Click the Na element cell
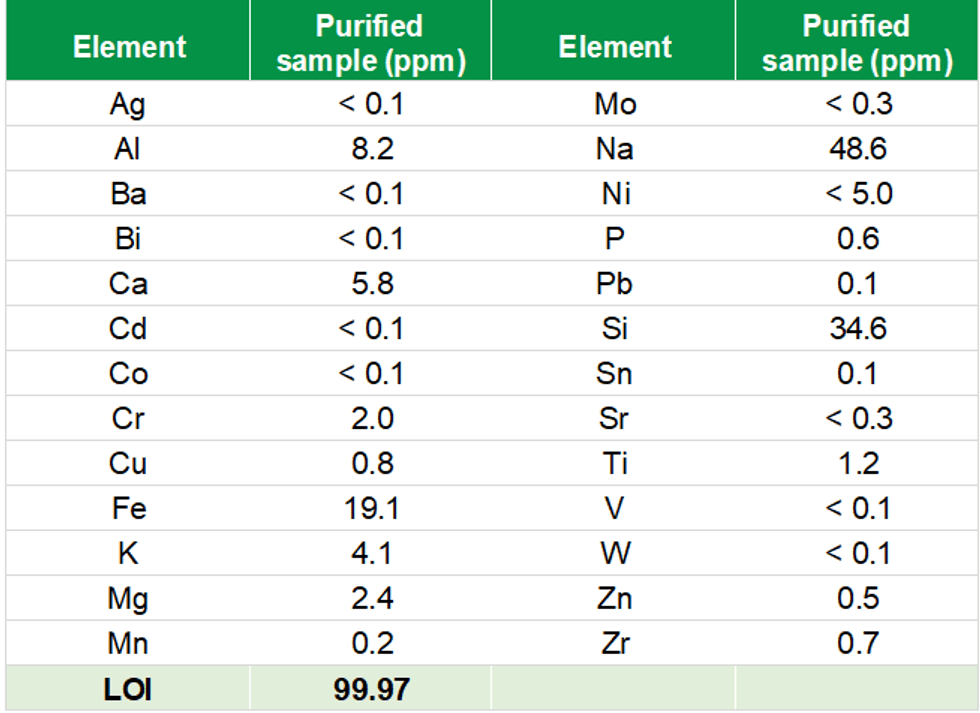The width and height of the screenshot is (980, 713). [614, 149]
